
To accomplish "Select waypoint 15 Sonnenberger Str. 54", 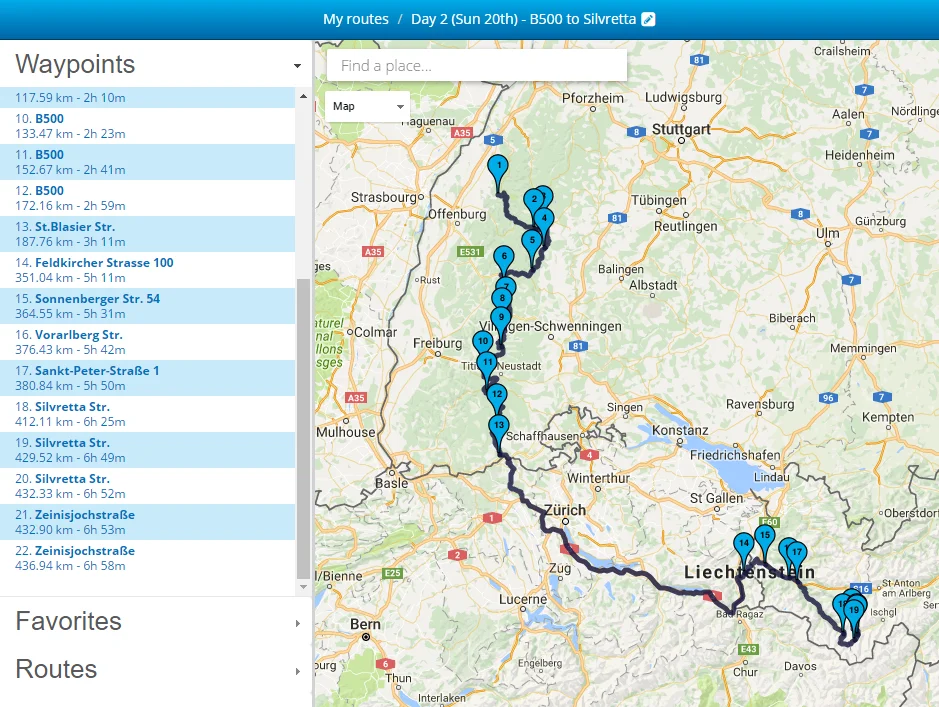I will click(147, 306).
